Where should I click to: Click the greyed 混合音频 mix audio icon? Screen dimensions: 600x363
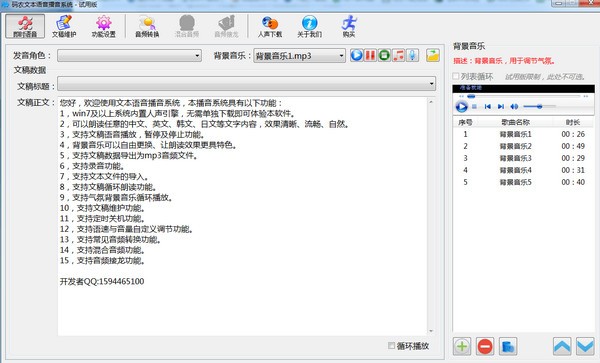coord(187,26)
